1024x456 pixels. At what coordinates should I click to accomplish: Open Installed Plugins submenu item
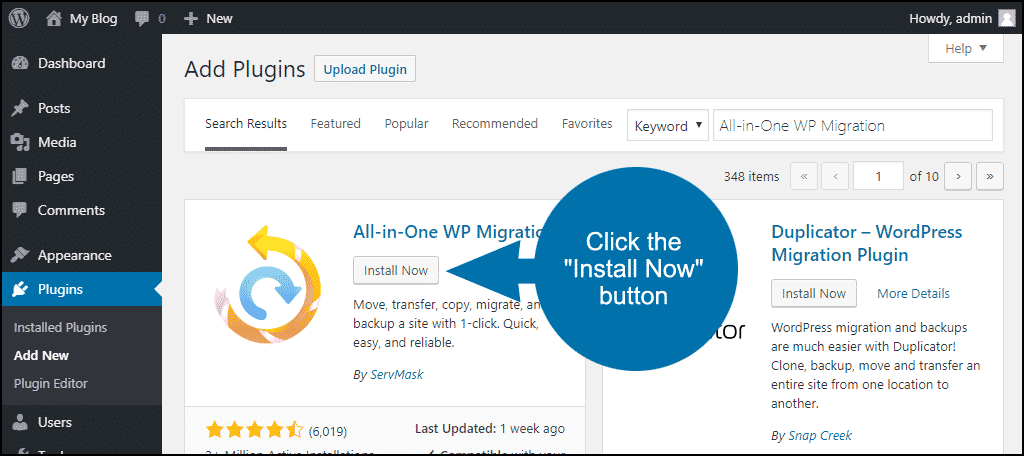(60, 327)
